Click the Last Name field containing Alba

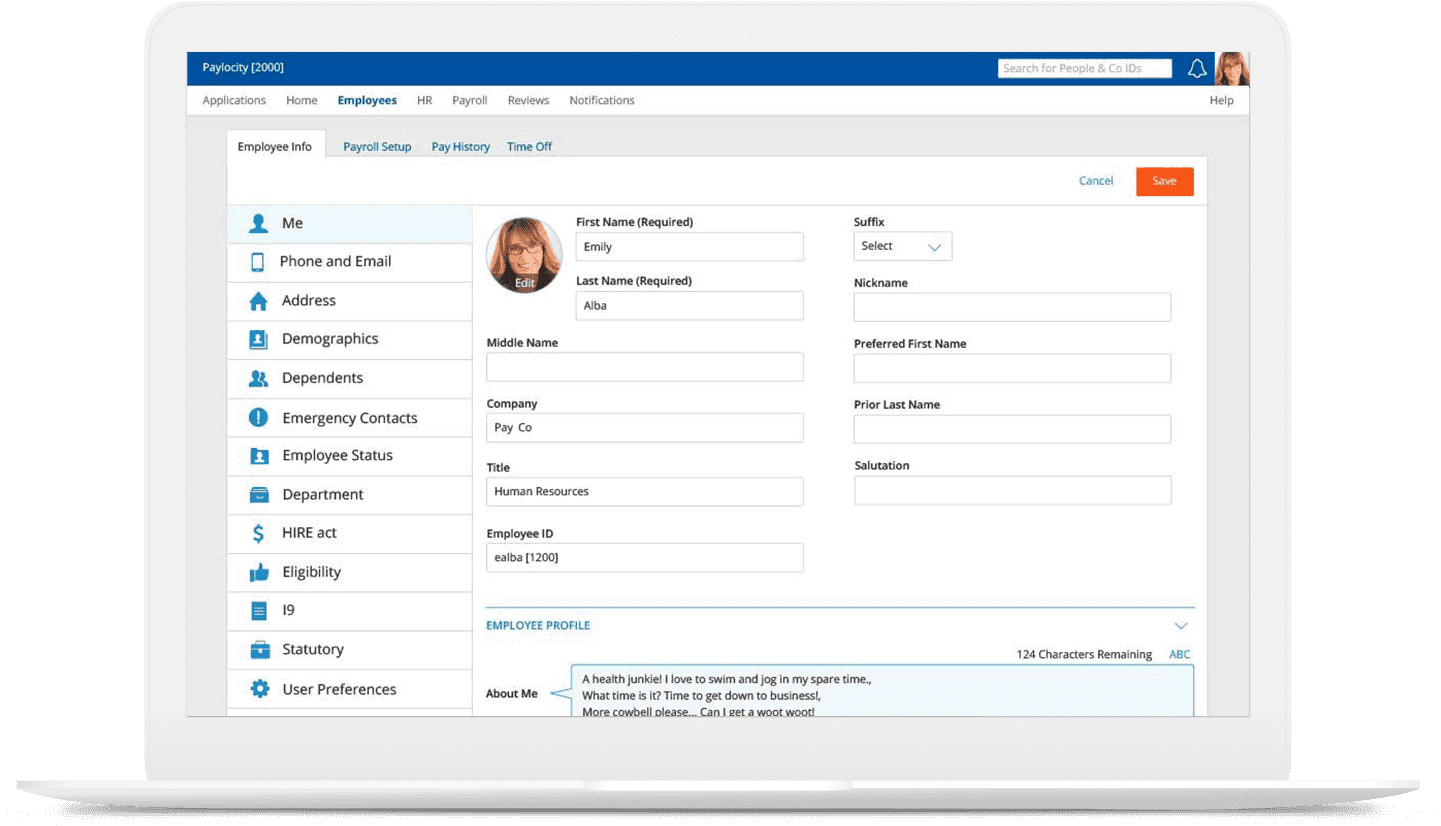689,306
